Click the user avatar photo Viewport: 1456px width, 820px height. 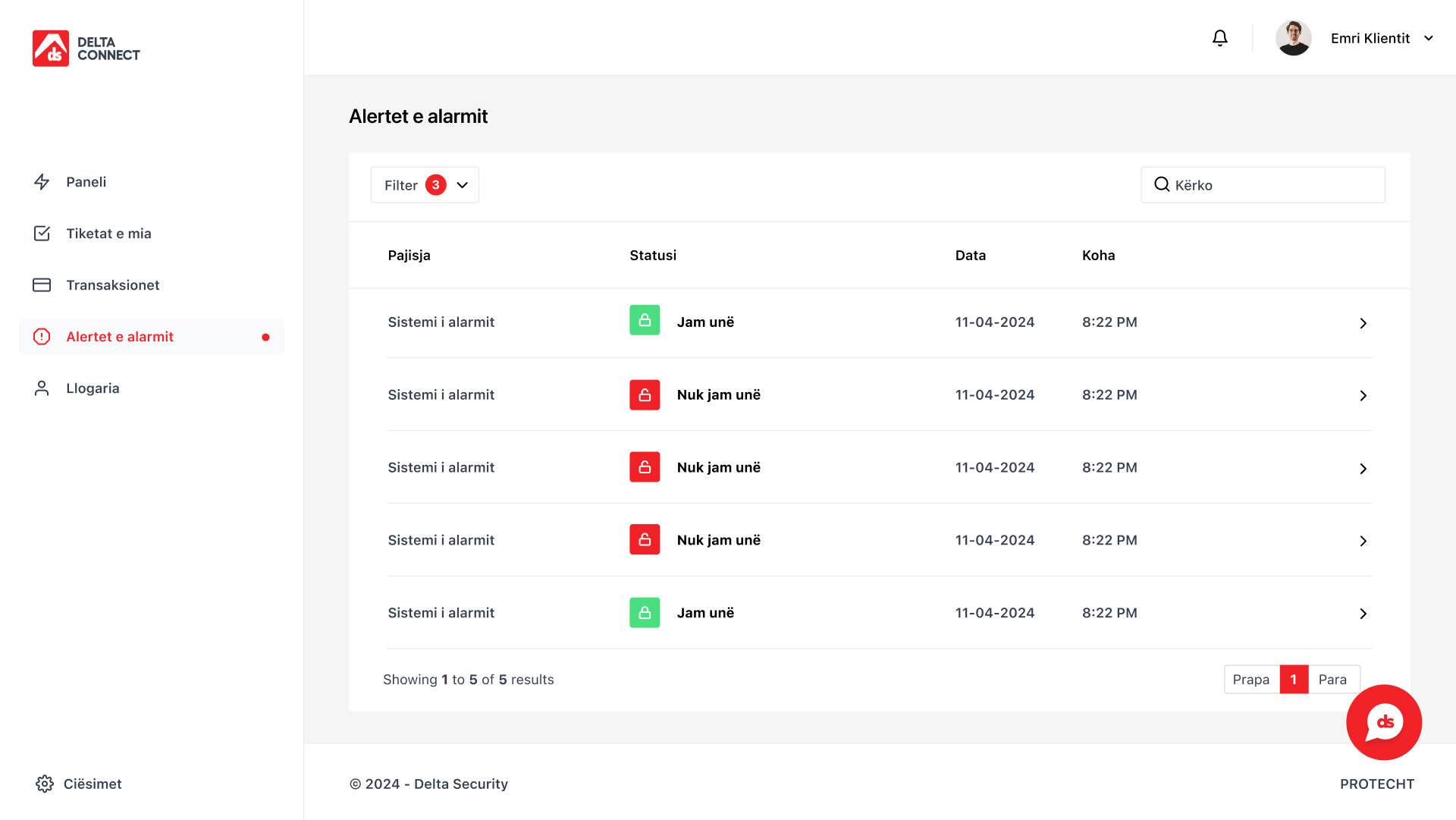pyautogui.click(x=1293, y=38)
